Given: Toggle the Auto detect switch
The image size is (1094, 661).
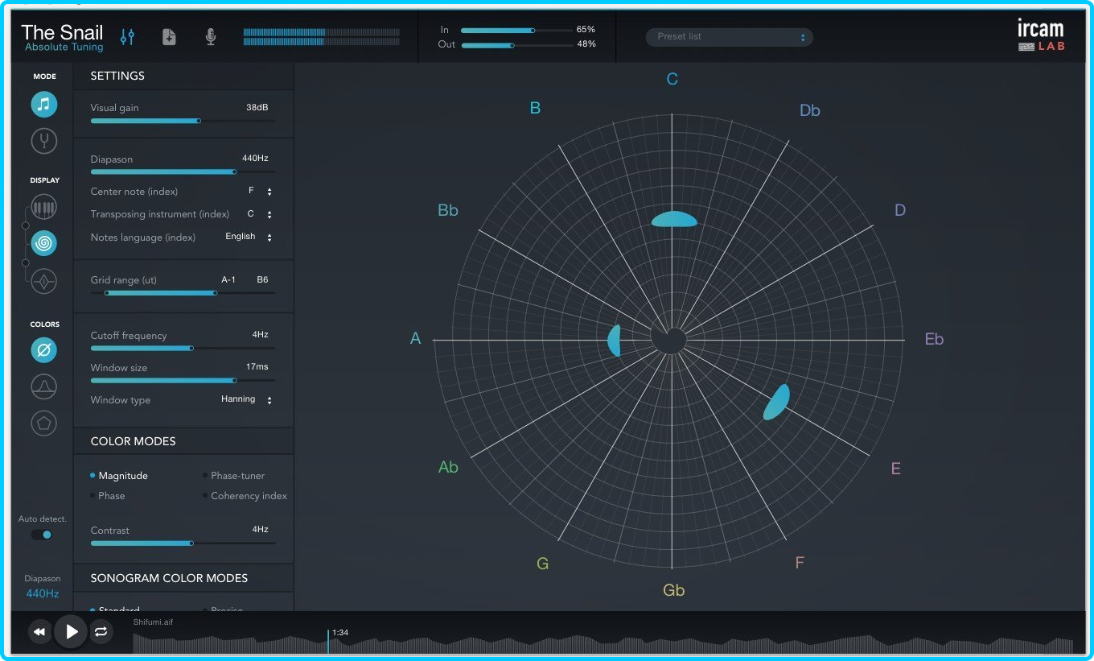Looking at the screenshot, I should pos(42,534).
